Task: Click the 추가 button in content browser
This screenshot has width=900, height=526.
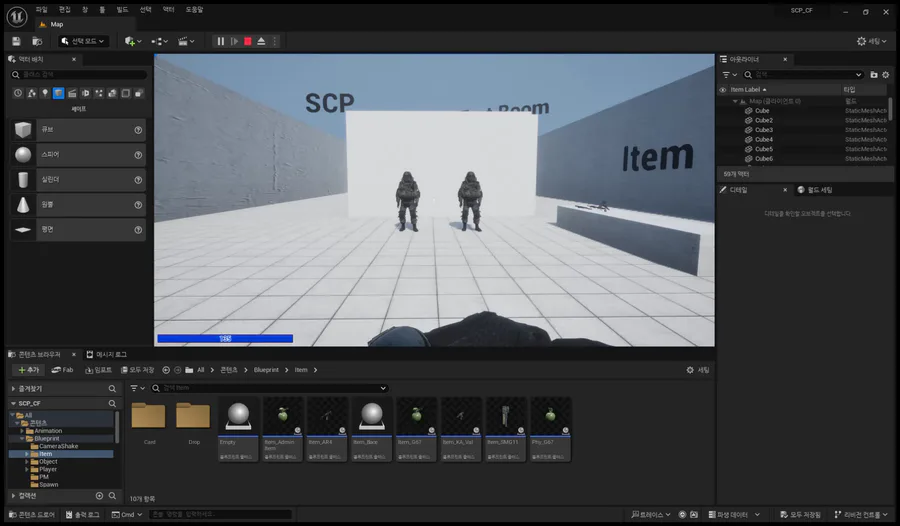Action: click(x=28, y=370)
